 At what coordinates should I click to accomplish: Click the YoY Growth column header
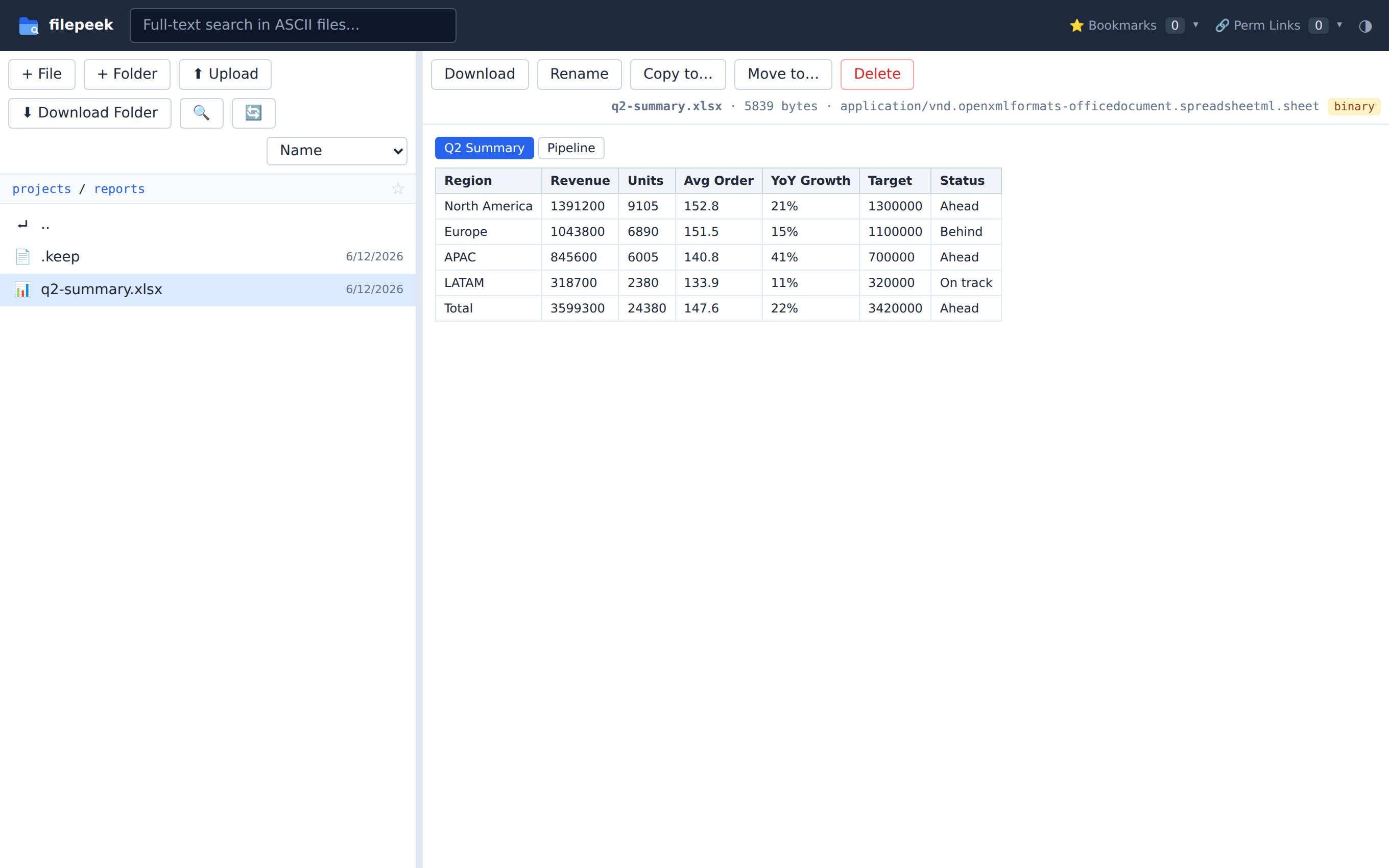(x=810, y=181)
